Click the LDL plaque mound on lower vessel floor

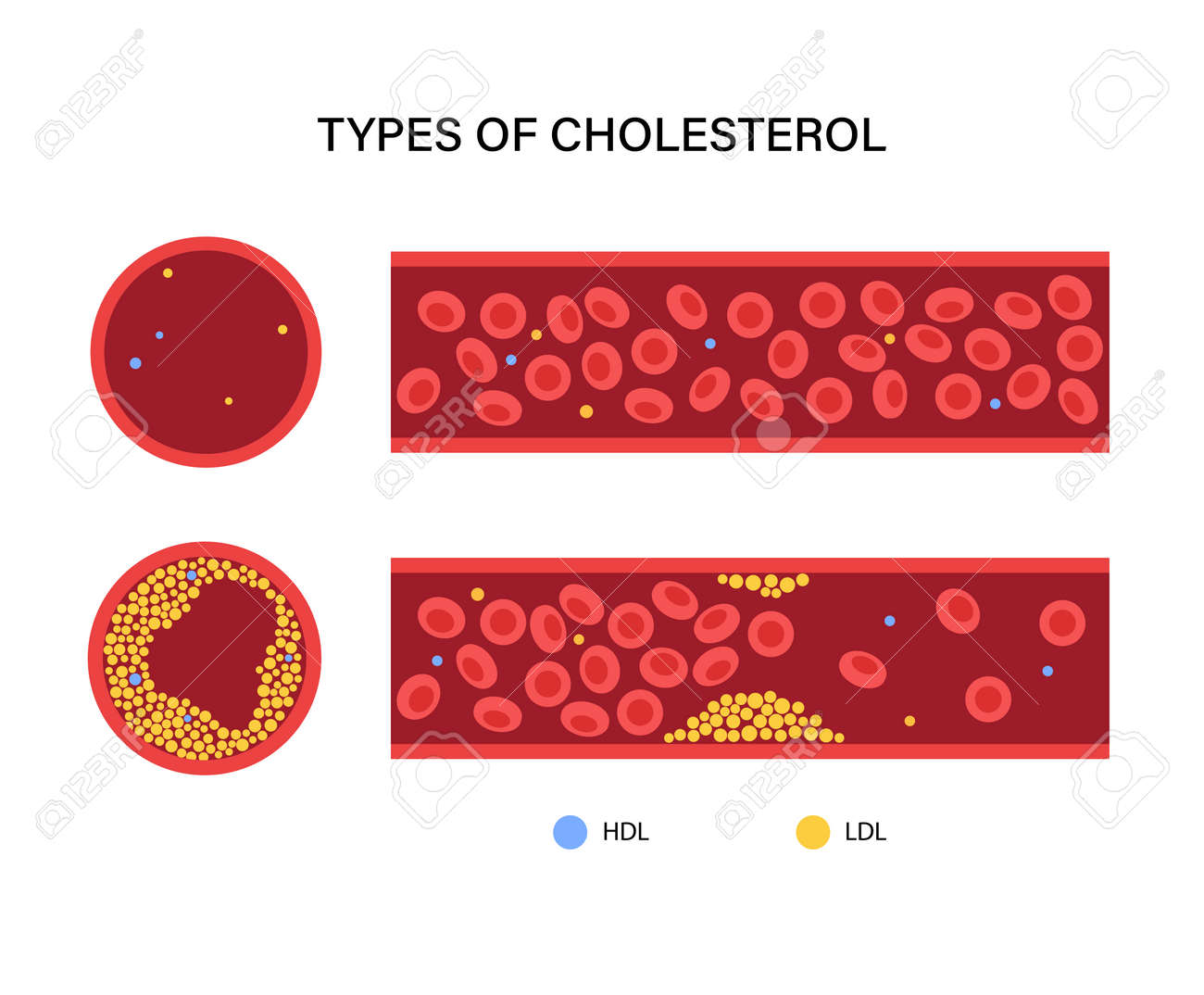pyautogui.click(x=754, y=718)
